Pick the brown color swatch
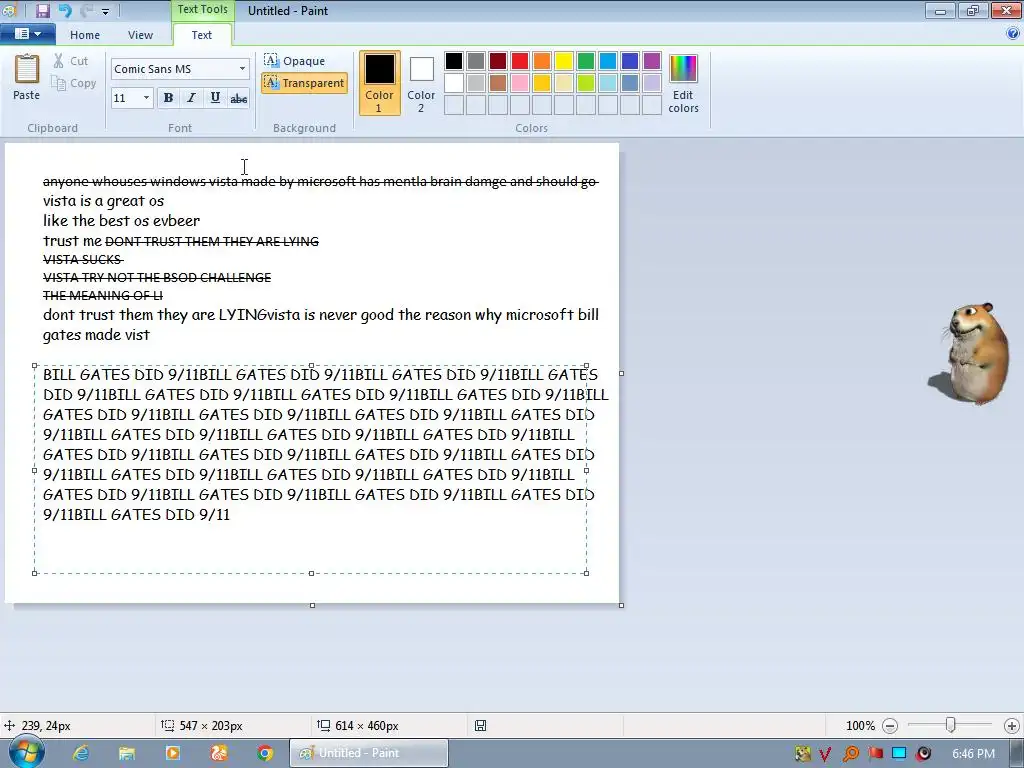 click(498, 83)
